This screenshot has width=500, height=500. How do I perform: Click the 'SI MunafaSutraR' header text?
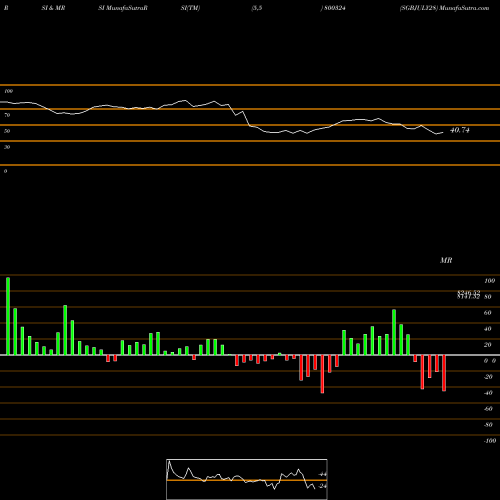pos(123,8)
